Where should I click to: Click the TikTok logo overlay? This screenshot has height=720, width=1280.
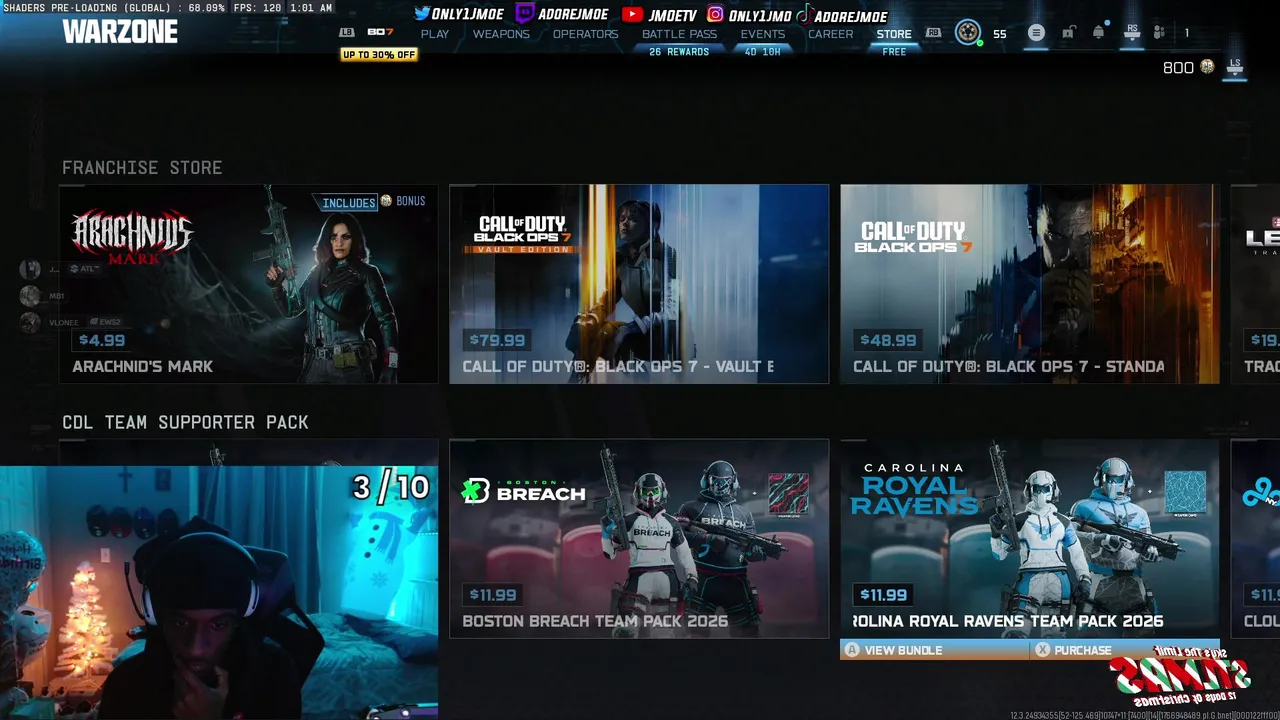[804, 15]
